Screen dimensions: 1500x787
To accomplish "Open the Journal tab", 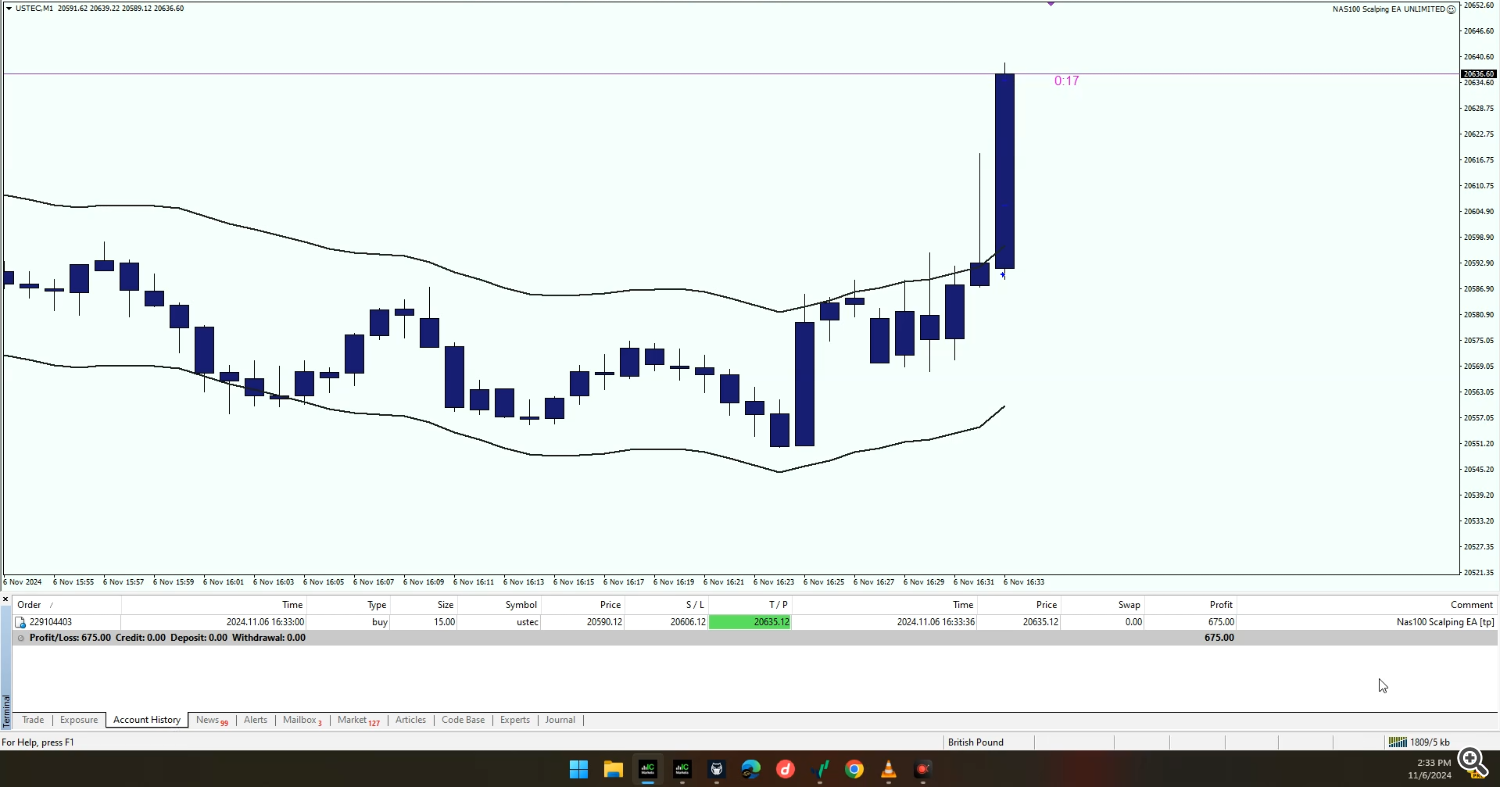I will click(x=560, y=720).
